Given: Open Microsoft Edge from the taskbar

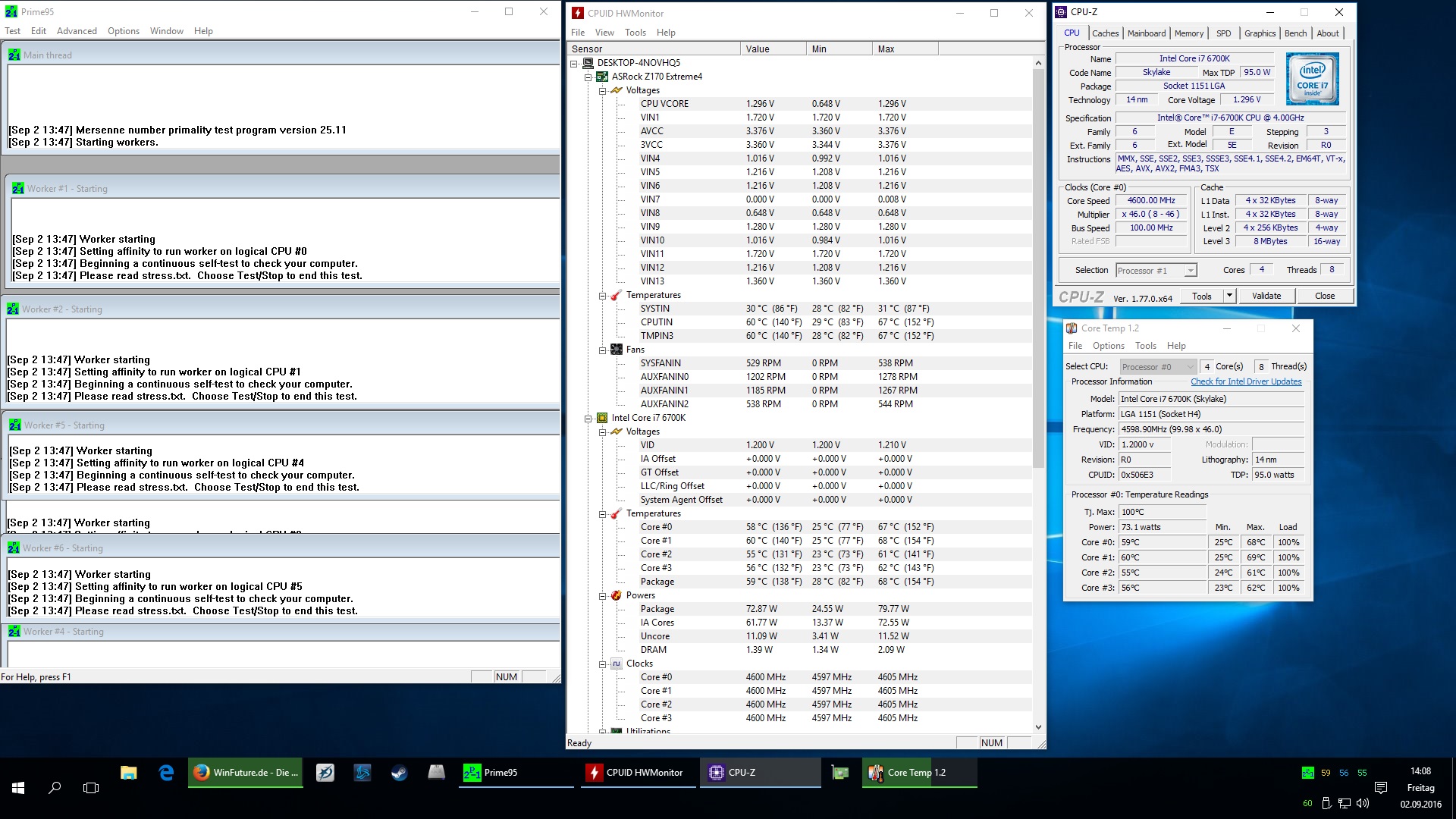Looking at the screenshot, I should [x=166, y=773].
